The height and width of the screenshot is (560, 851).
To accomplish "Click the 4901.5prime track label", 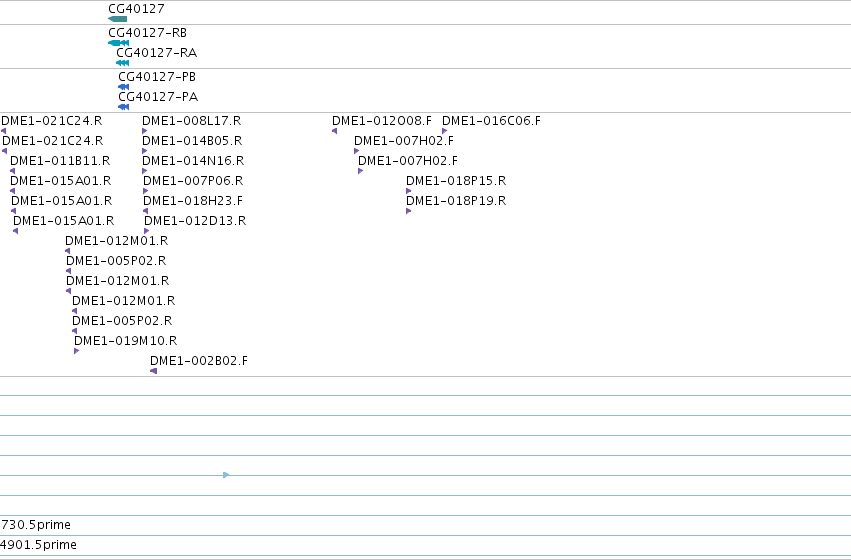I will pos(39,545).
